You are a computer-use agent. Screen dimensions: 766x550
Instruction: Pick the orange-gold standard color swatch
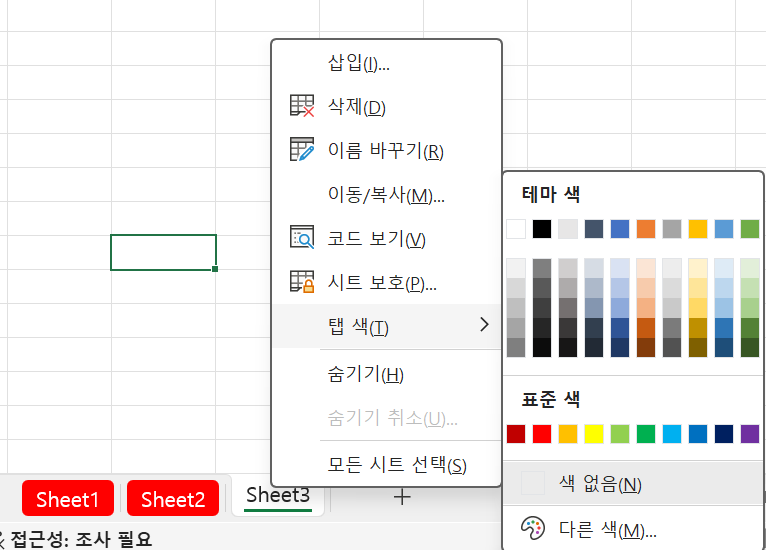coord(568,434)
